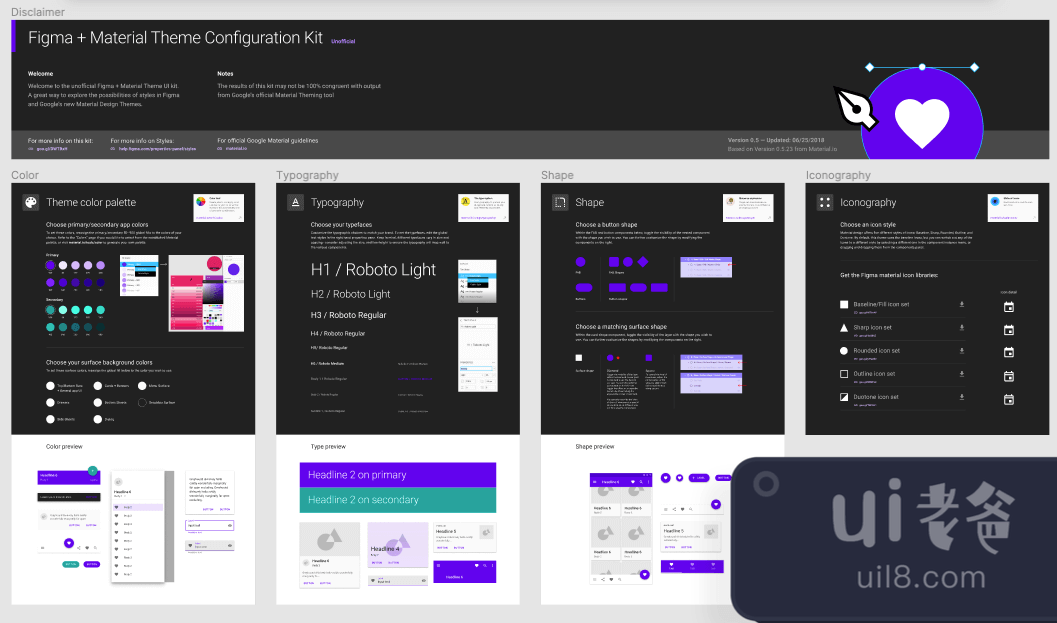Viewport: 1057px width, 623px height.
Task: Click the Headline 2 on primary banner
Action: 398,474
